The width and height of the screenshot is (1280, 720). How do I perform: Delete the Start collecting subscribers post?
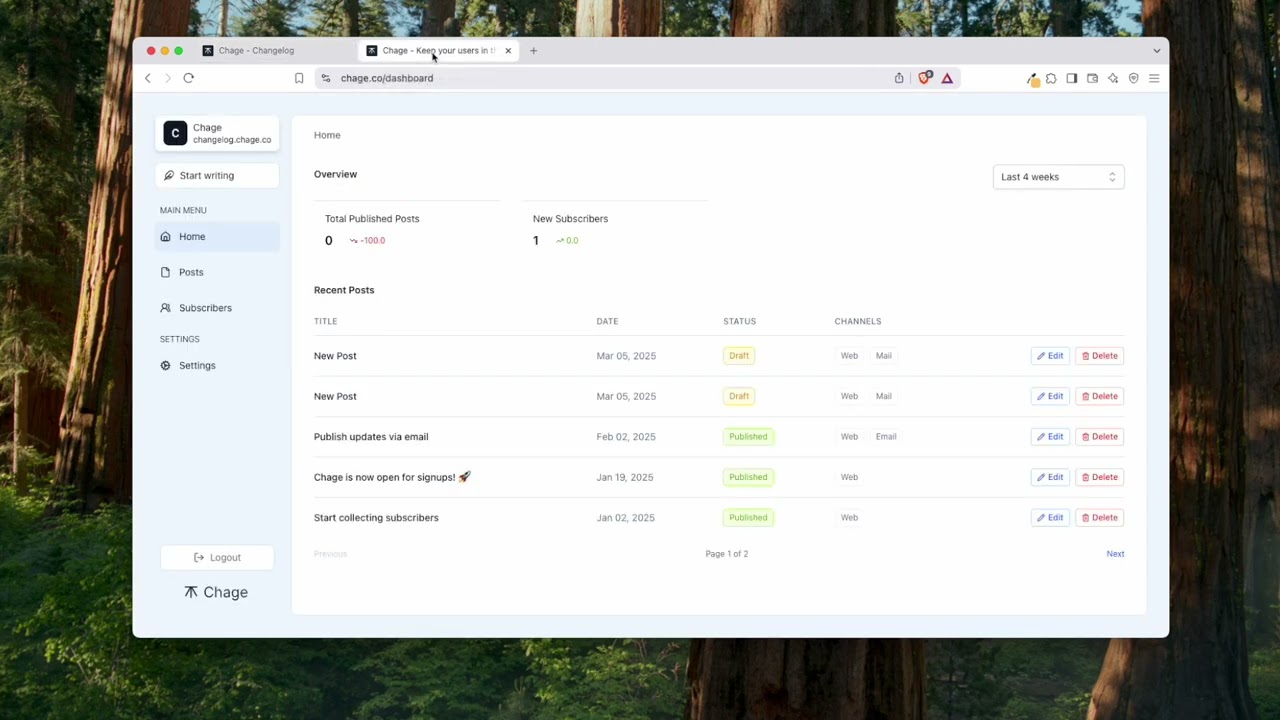coord(1099,518)
